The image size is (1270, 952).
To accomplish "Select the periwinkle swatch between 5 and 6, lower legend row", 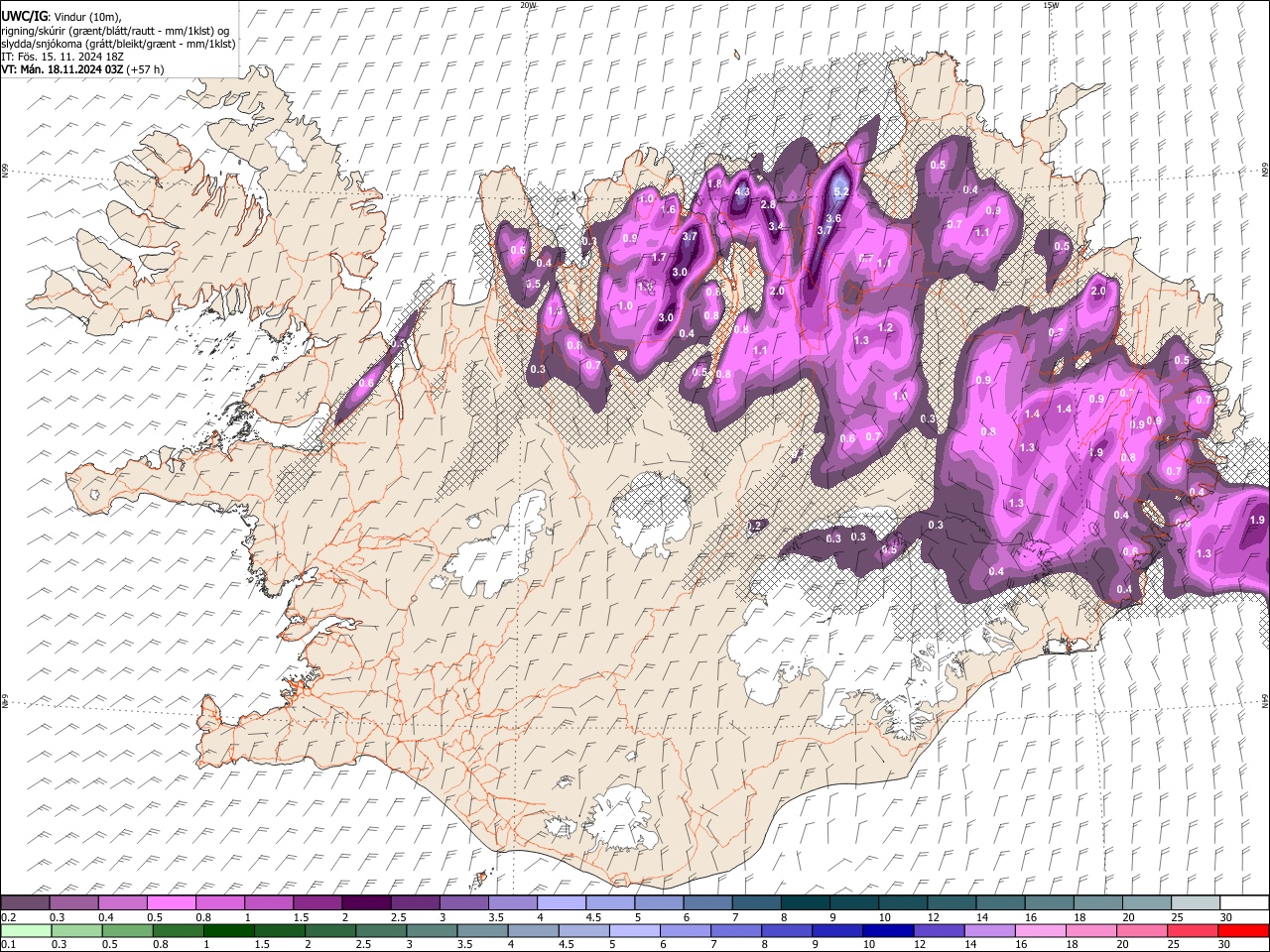I will [635, 930].
